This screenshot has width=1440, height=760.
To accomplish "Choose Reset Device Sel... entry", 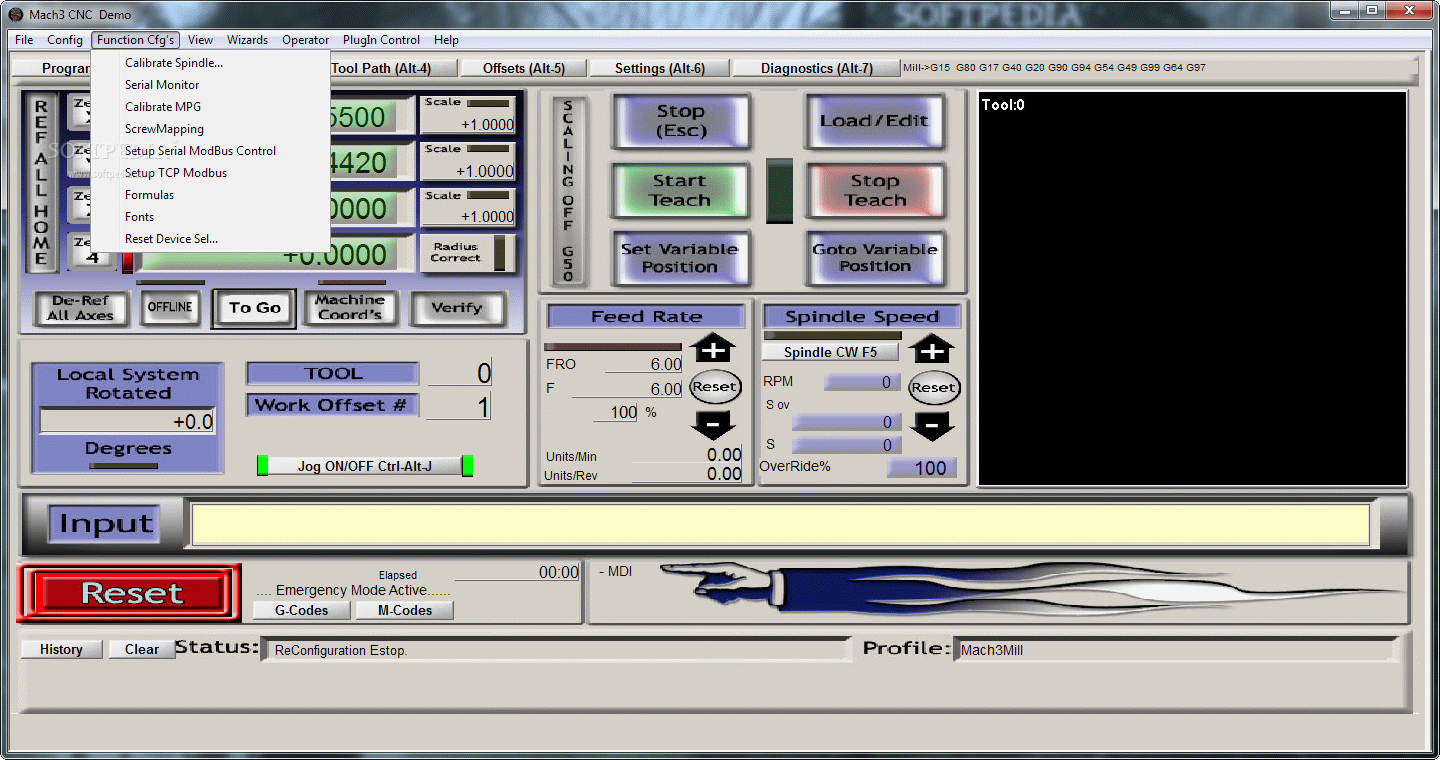I will pyautogui.click(x=210, y=239).
